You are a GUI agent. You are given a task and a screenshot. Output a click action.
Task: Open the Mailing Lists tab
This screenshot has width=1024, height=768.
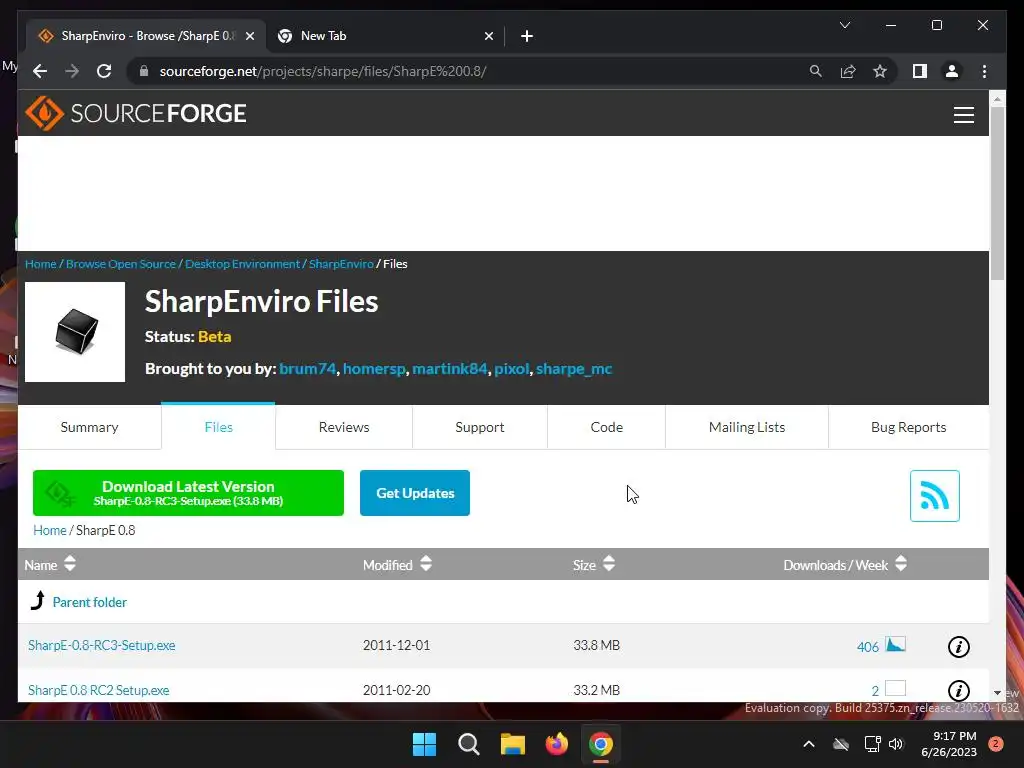point(746,427)
